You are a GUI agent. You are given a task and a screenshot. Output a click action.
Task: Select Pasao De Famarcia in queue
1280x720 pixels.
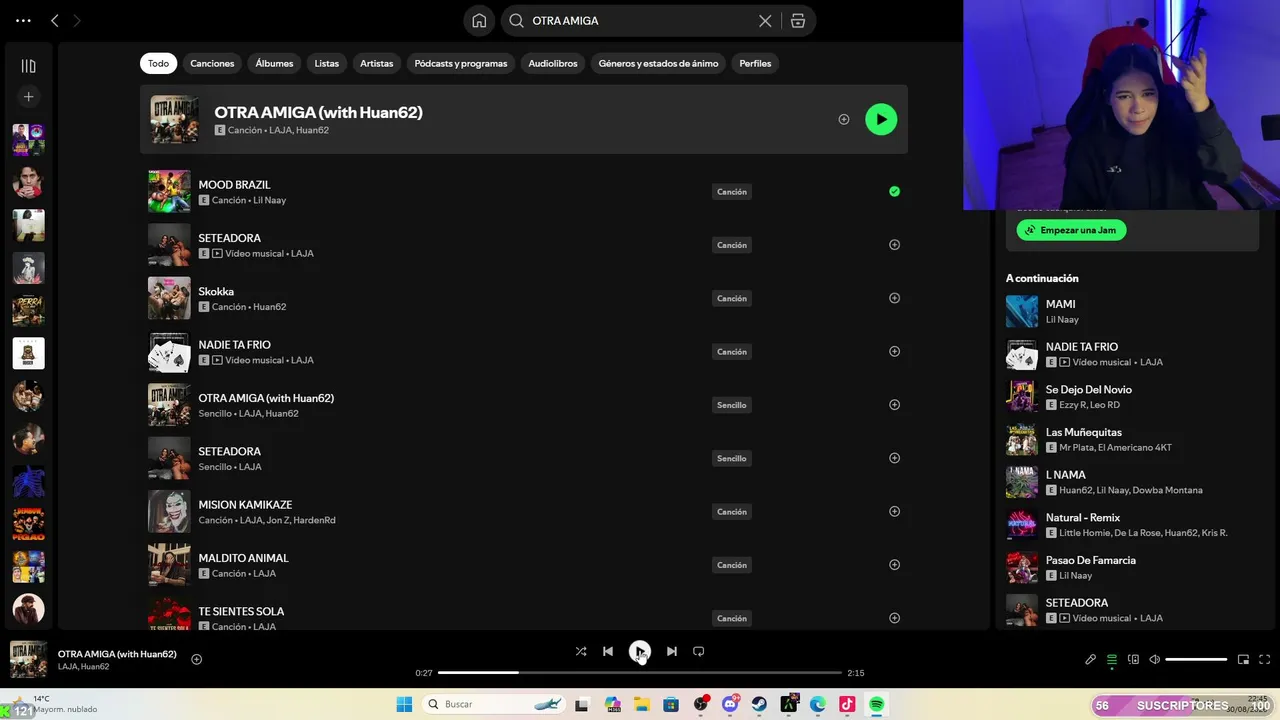click(1130, 567)
